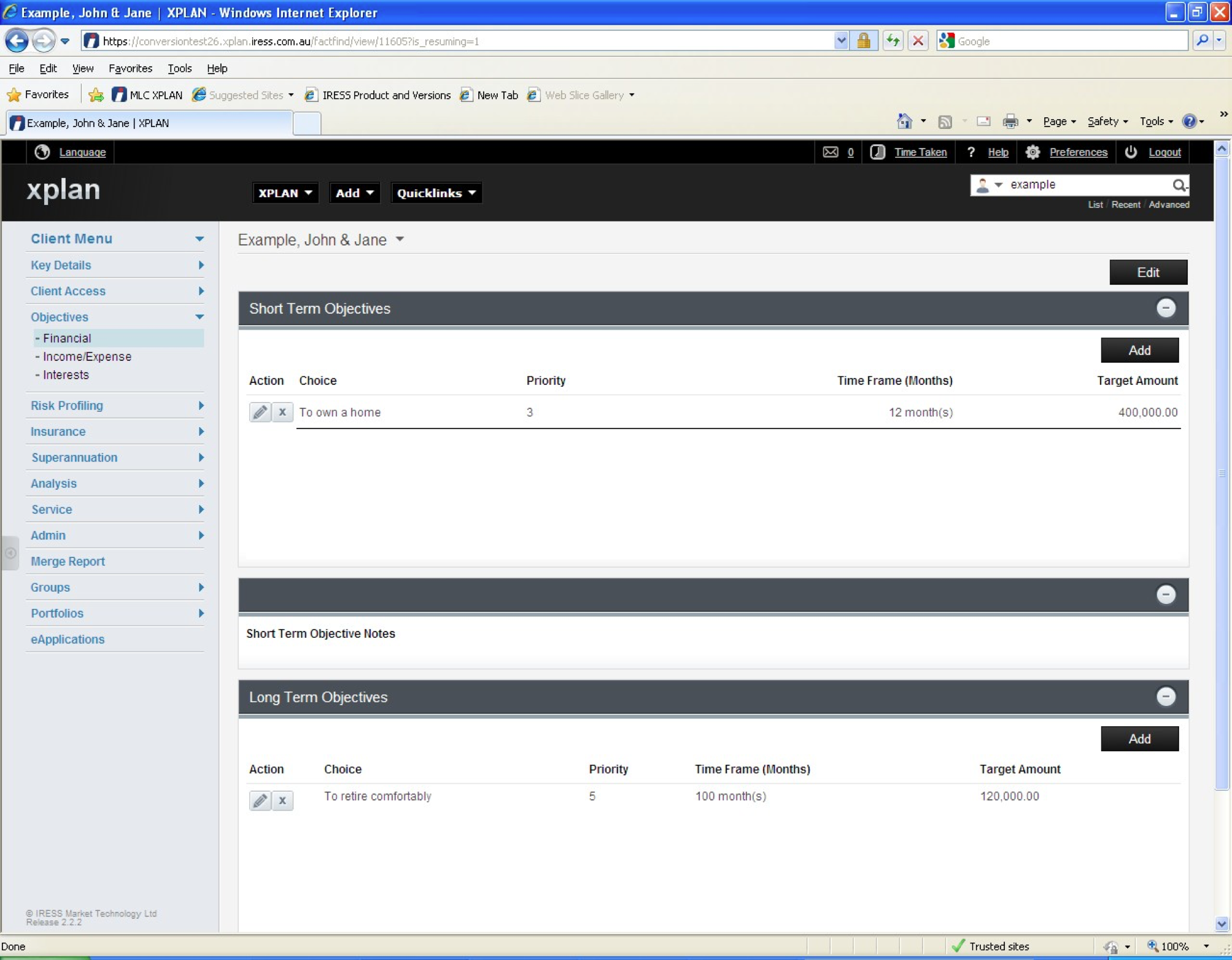
Task: Click the Edit button
Action: pyautogui.click(x=1148, y=273)
